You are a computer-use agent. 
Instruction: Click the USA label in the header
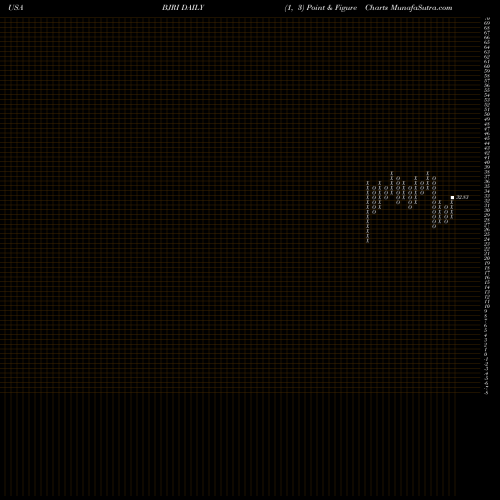click(16, 8)
